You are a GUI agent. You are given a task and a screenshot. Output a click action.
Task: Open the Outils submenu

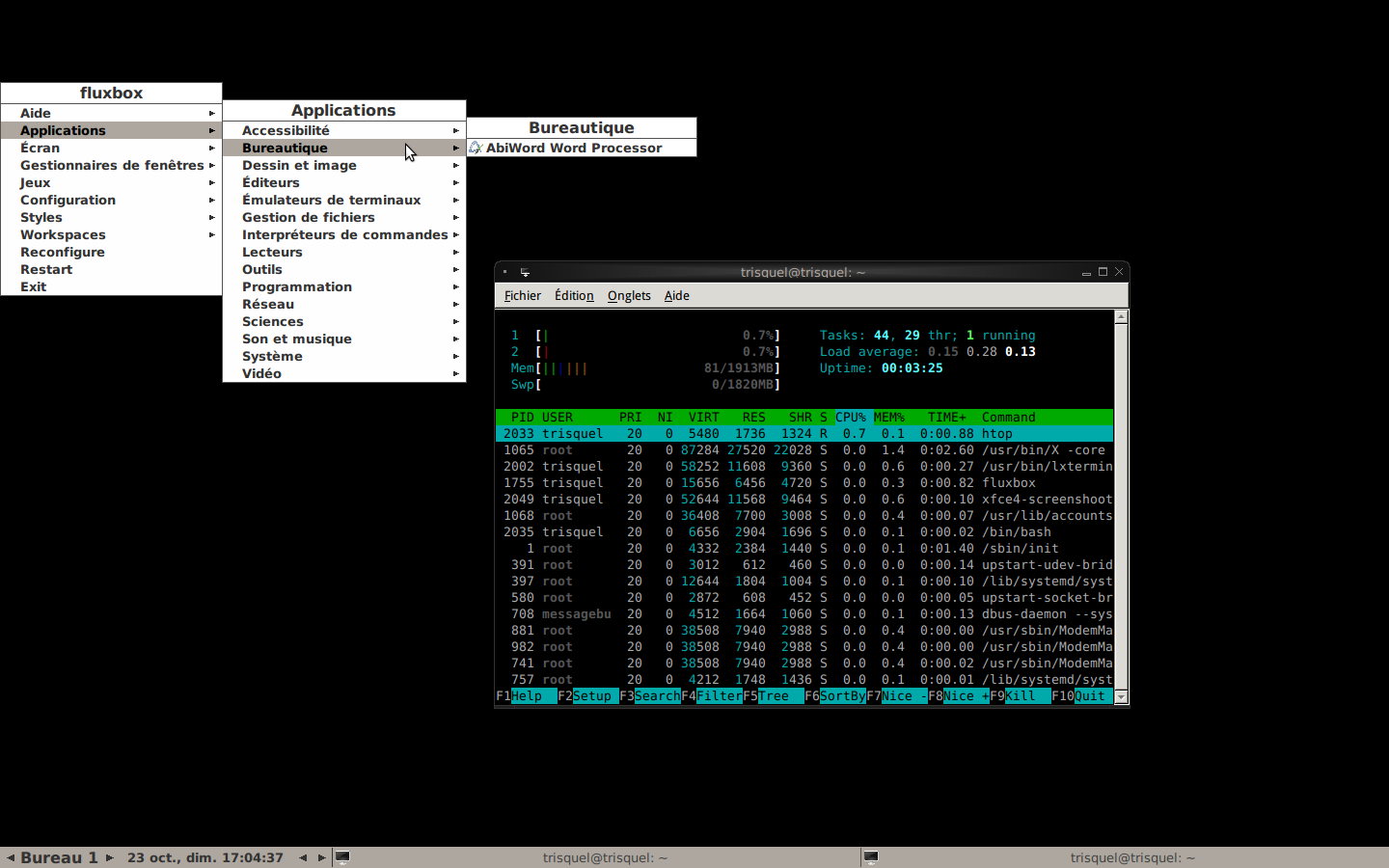pyautogui.click(x=344, y=269)
